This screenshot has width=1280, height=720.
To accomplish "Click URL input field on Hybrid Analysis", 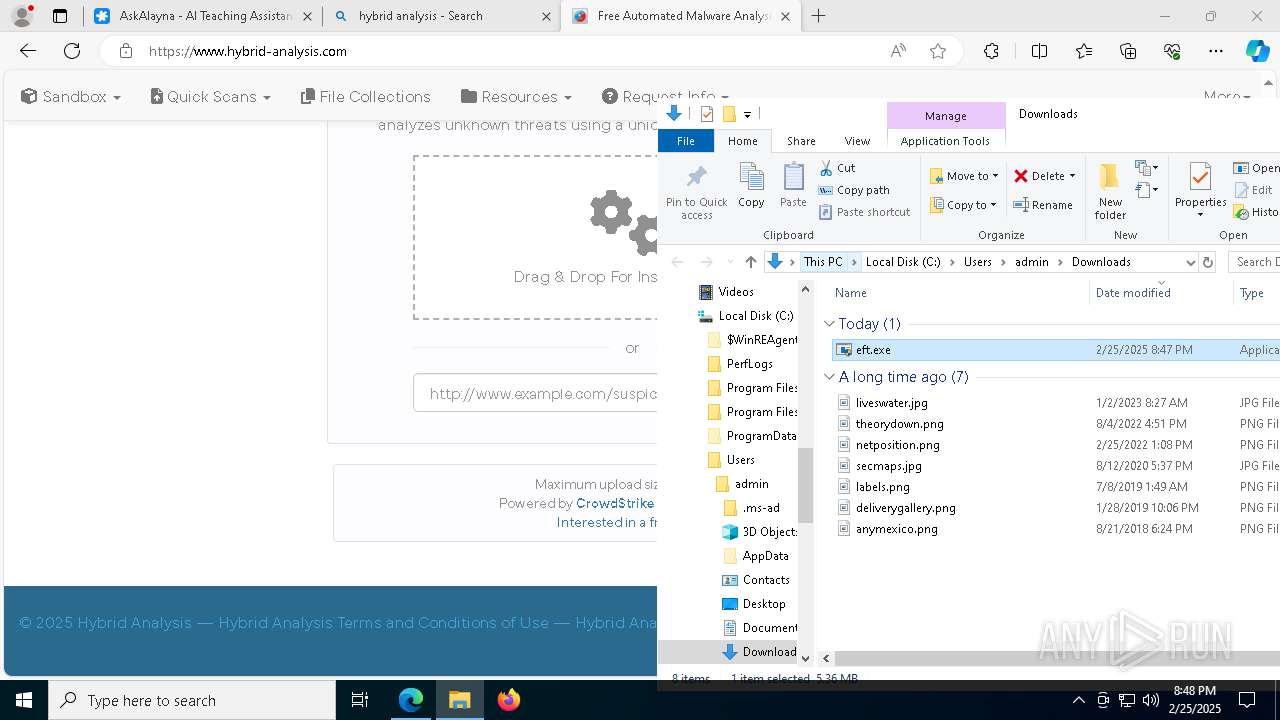I will [536, 393].
